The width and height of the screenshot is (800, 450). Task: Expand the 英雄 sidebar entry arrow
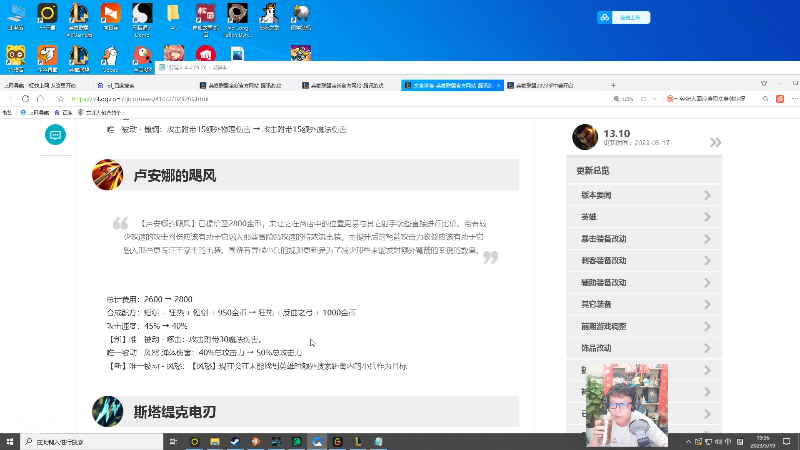click(707, 217)
